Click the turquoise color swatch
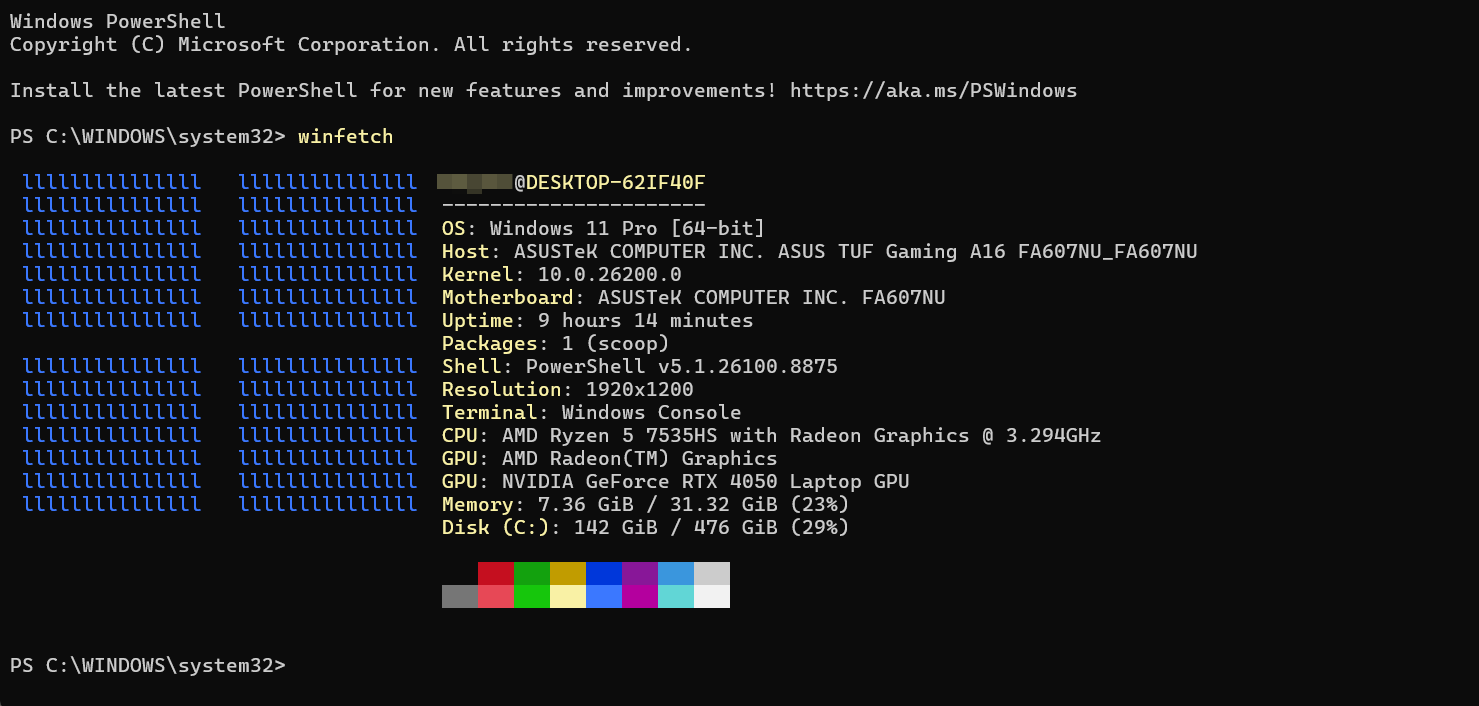 pyautogui.click(x=676, y=596)
